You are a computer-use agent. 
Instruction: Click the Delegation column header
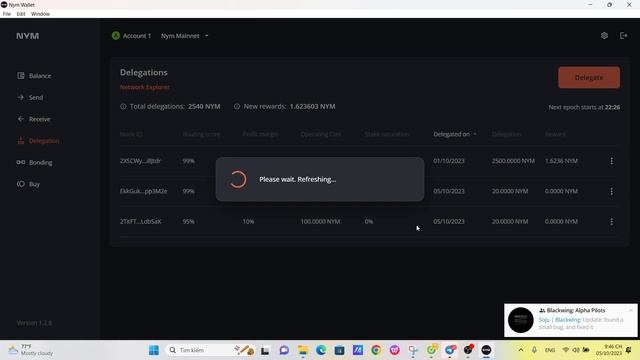[507, 134]
